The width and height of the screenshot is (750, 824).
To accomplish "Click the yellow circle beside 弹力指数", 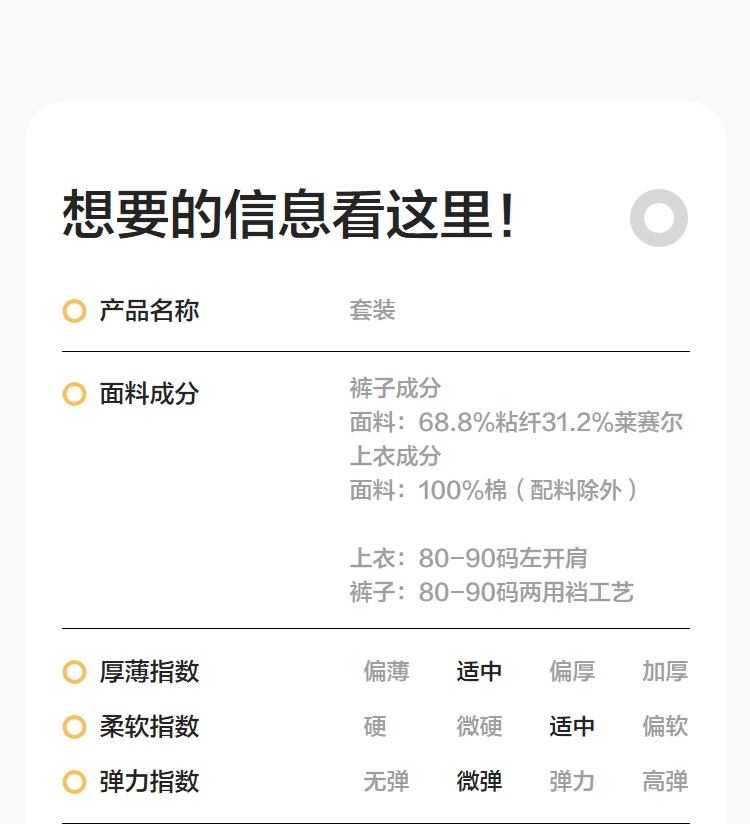I will click(74, 782).
